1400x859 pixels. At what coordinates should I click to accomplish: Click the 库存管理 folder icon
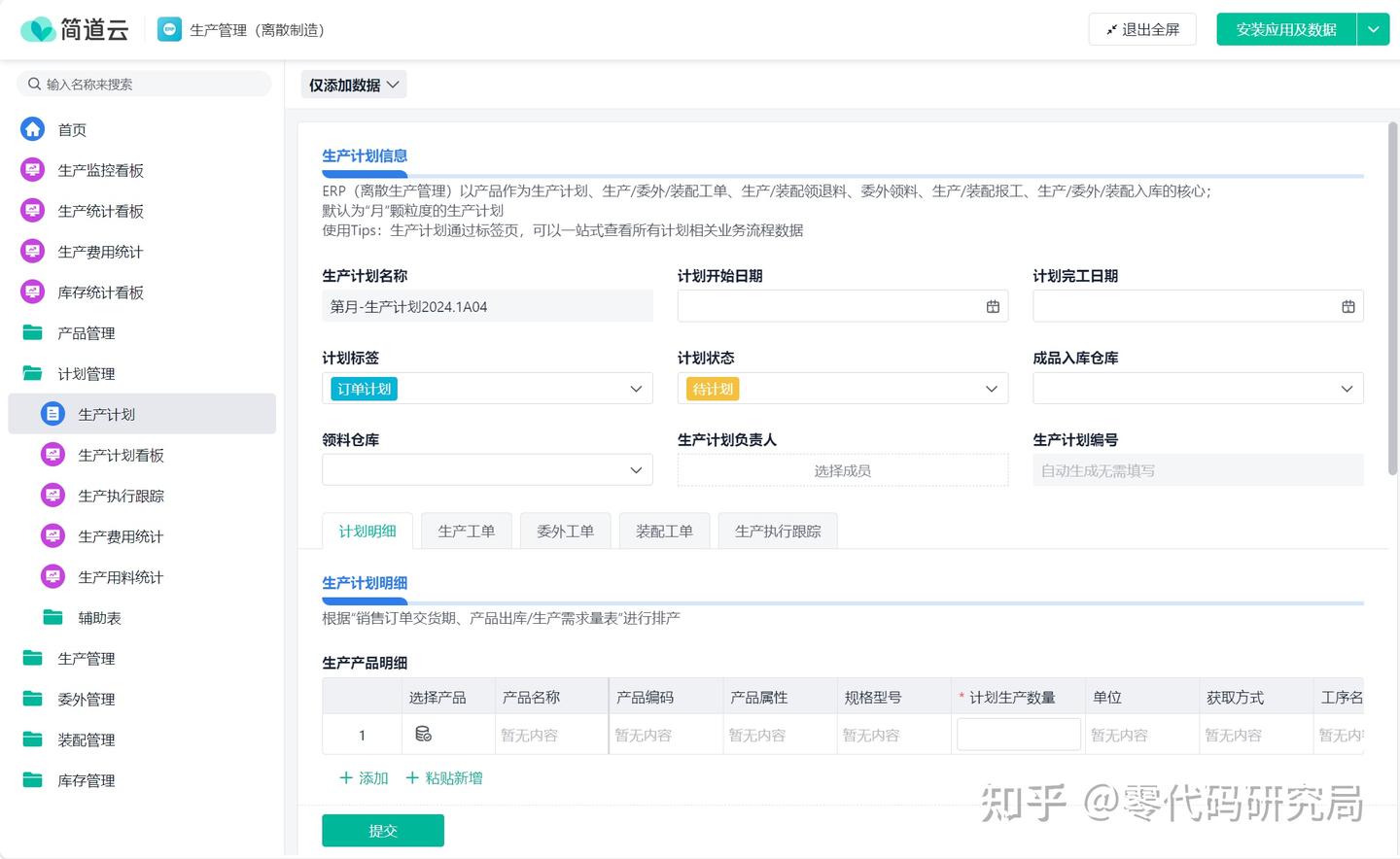[x=33, y=780]
